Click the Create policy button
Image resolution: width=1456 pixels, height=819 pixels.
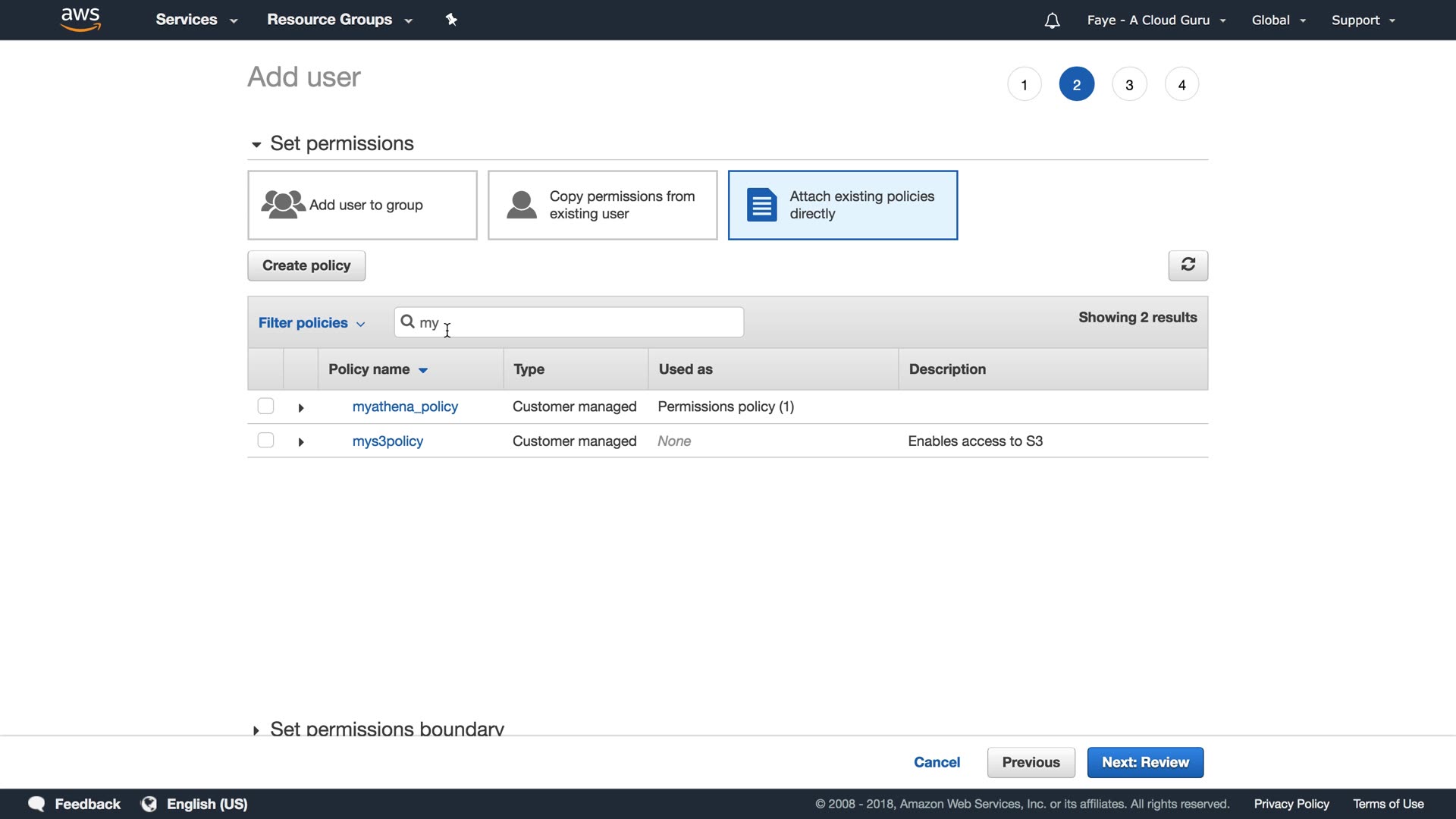click(x=306, y=265)
